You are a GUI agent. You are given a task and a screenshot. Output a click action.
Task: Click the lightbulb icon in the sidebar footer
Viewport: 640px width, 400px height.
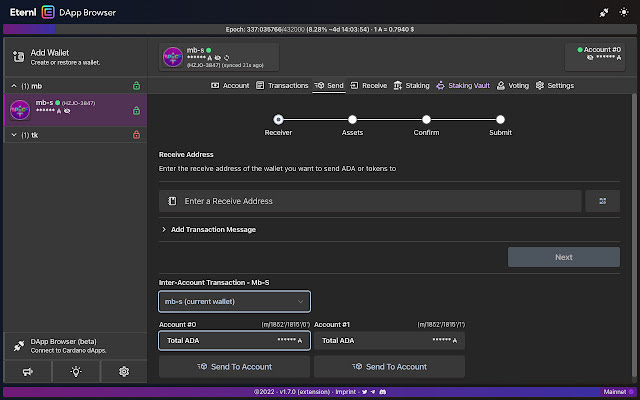click(76, 371)
